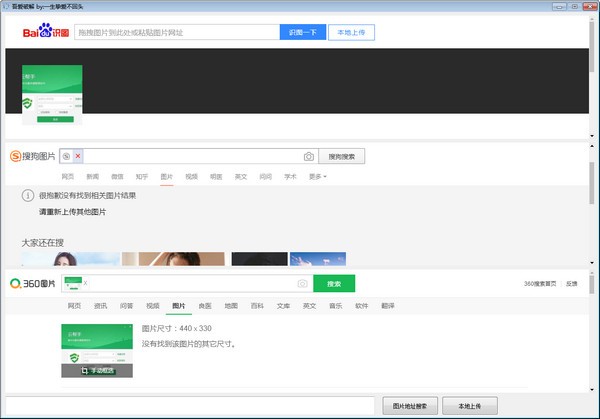Click the Baidu panel scroll-down arrow
600x419 pixels.
click(592, 136)
